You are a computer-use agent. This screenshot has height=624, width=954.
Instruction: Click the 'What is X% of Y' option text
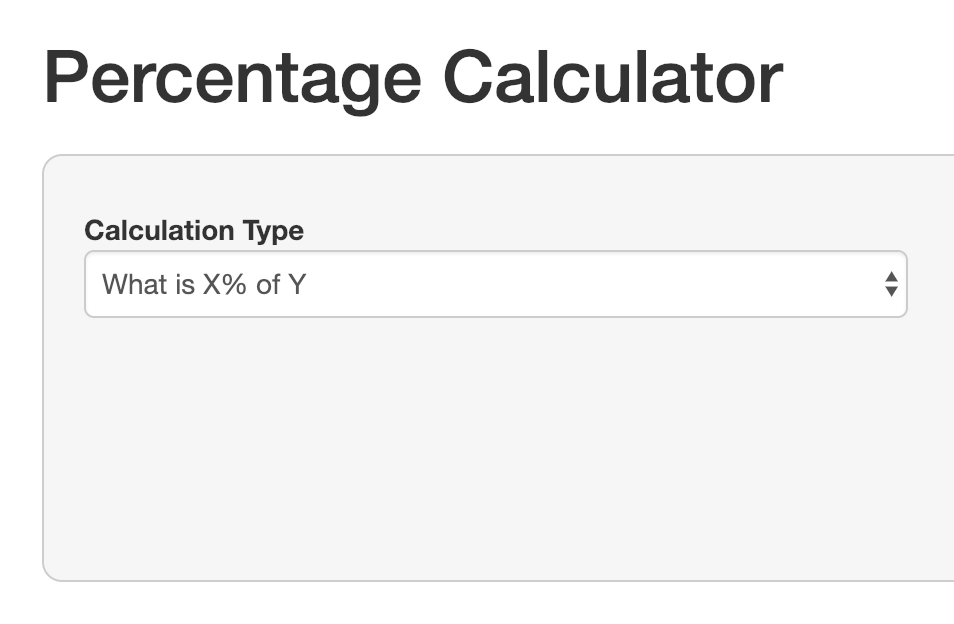pyautogui.click(x=204, y=285)
